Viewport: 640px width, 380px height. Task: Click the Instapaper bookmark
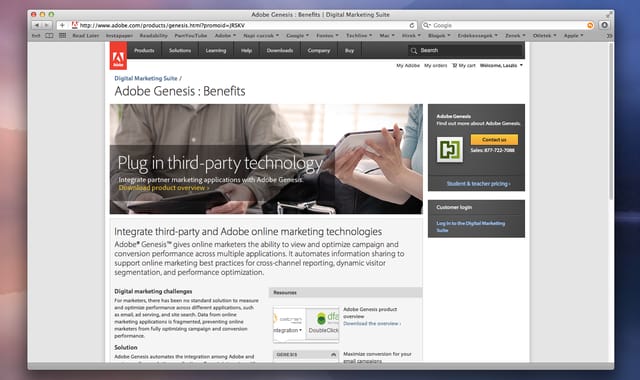(119, 36)
